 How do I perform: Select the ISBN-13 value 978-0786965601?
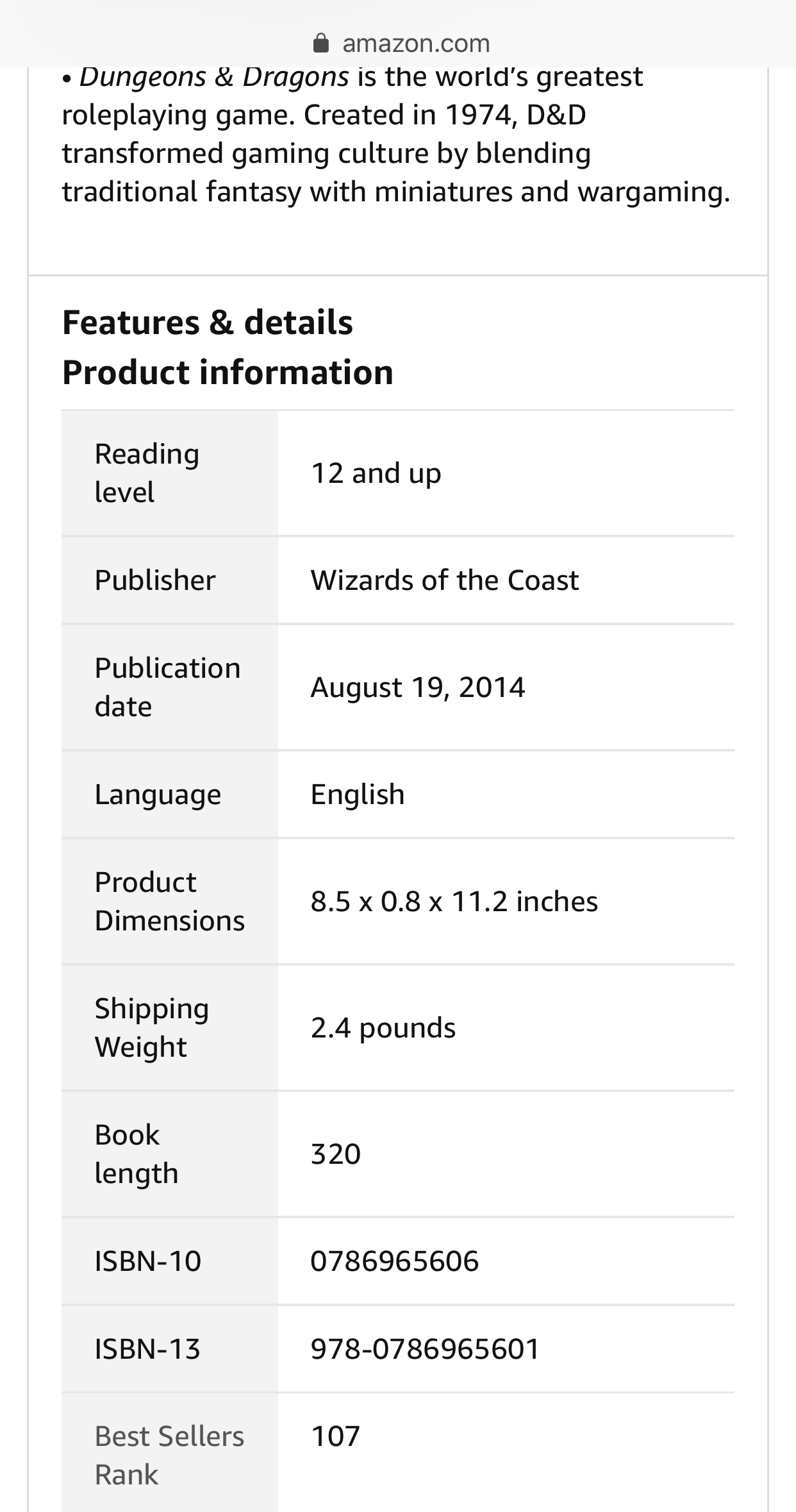coord(425,1348)
